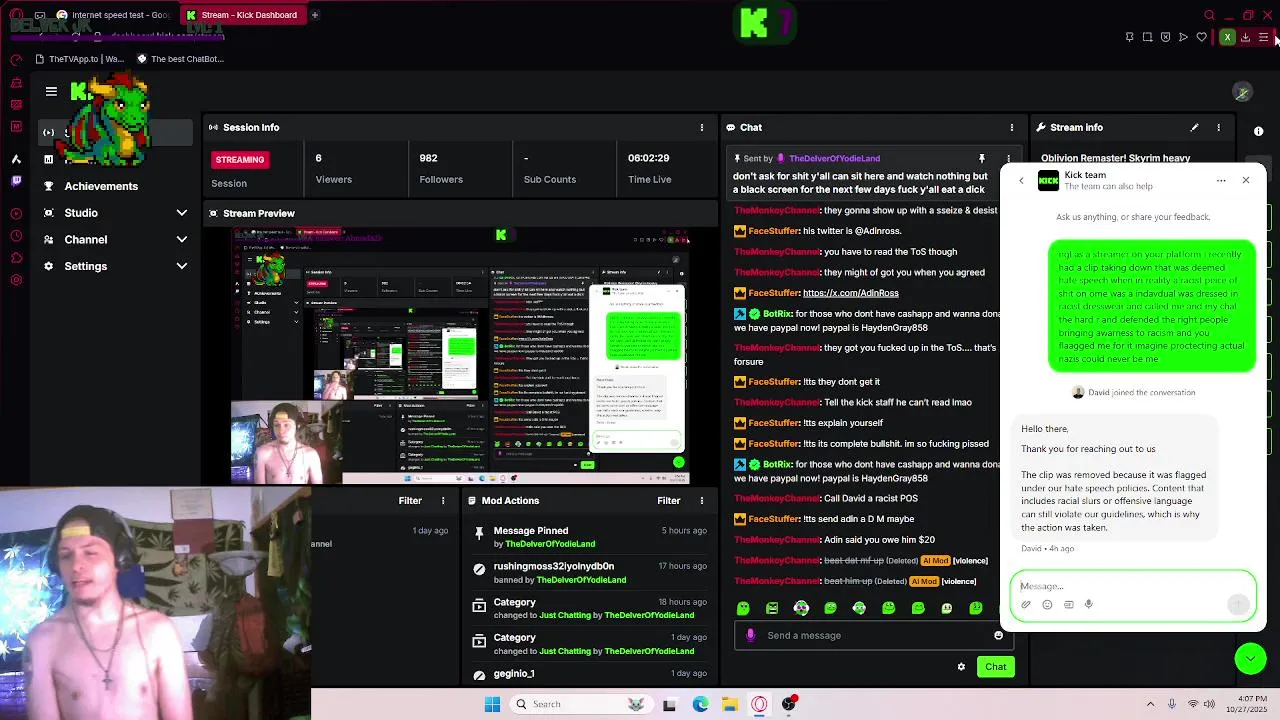Open Chat panel three-dot menu
The image size is (1280, 720).
(1011, 127)
